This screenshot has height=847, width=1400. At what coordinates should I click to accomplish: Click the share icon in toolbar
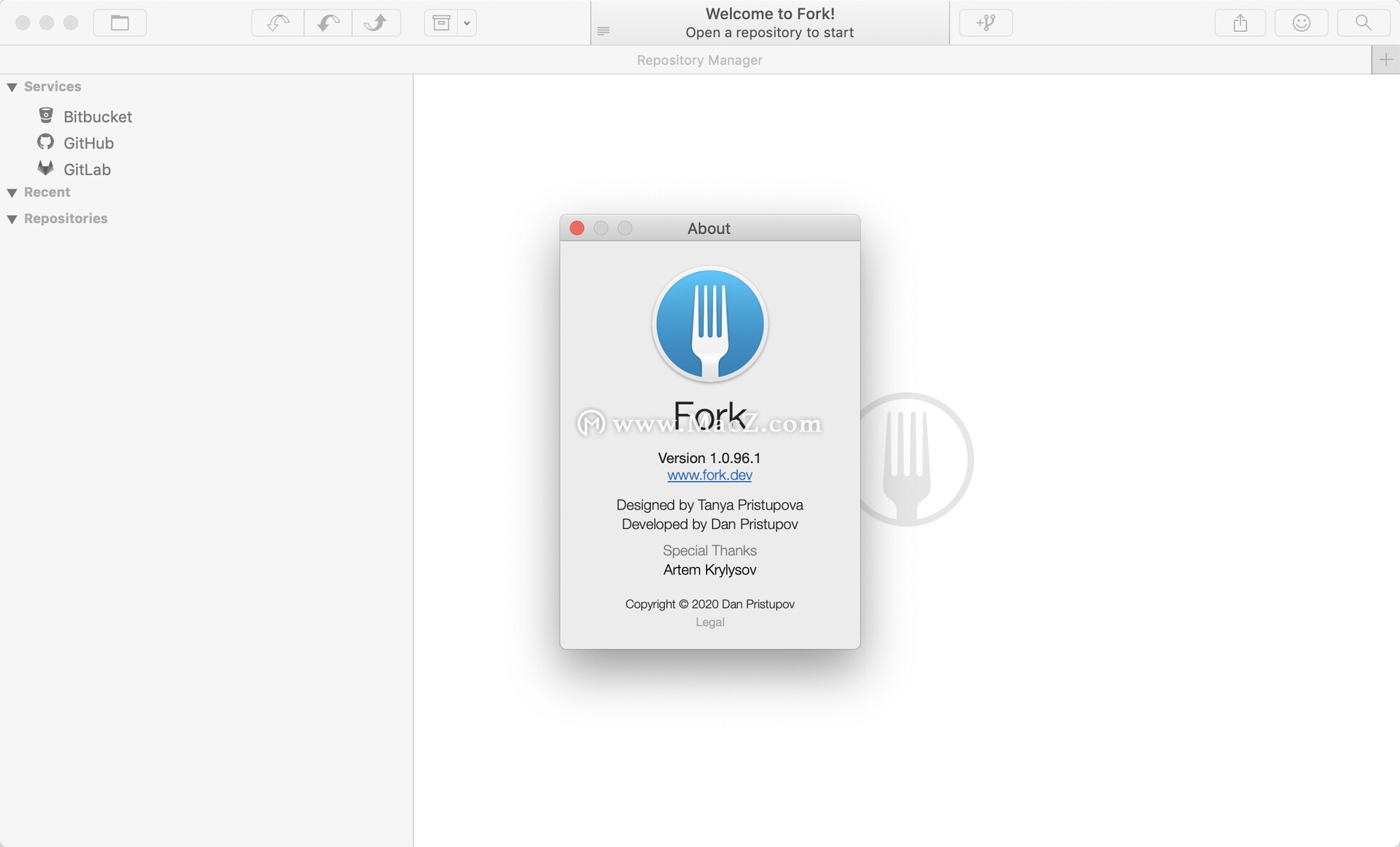(x=1240, y=23)
